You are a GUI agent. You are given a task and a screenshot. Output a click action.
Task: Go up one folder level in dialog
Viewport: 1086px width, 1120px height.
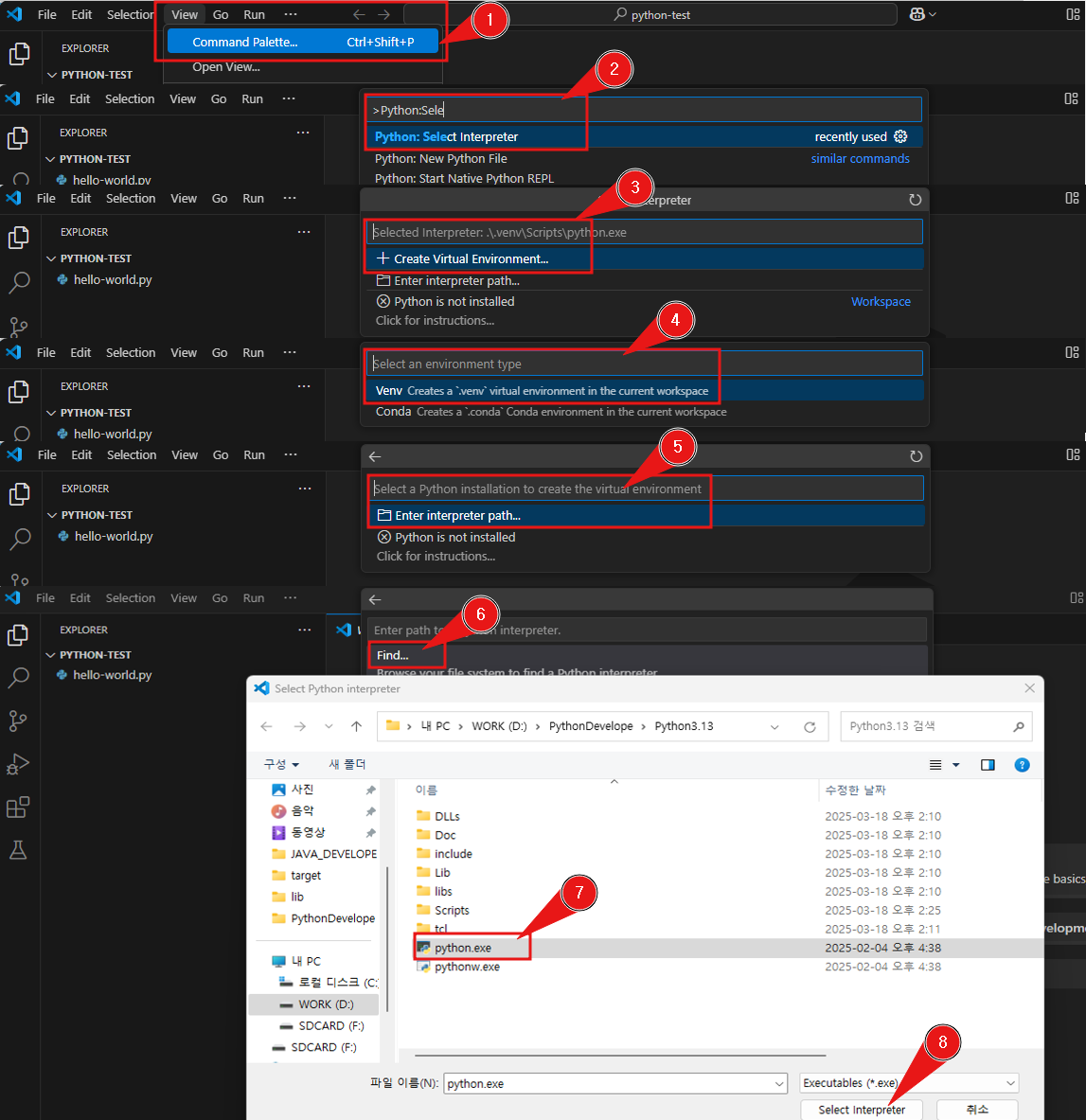[x=357, y=726]
